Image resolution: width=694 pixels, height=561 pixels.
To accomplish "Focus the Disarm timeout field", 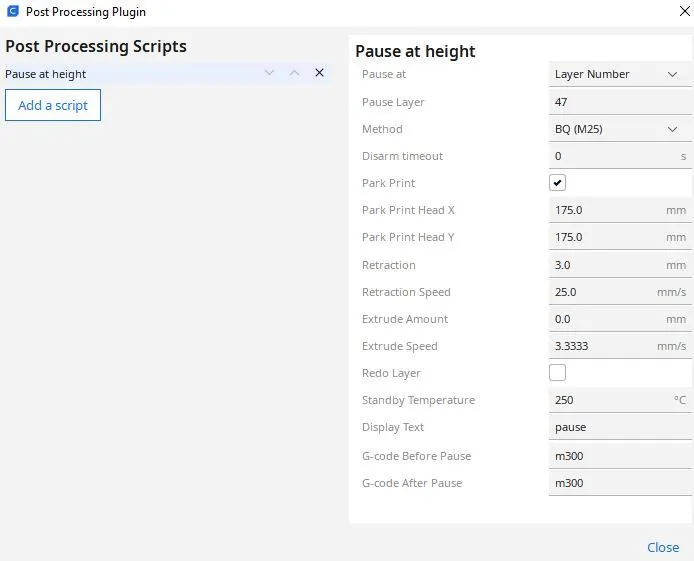I will click(612, 156).
